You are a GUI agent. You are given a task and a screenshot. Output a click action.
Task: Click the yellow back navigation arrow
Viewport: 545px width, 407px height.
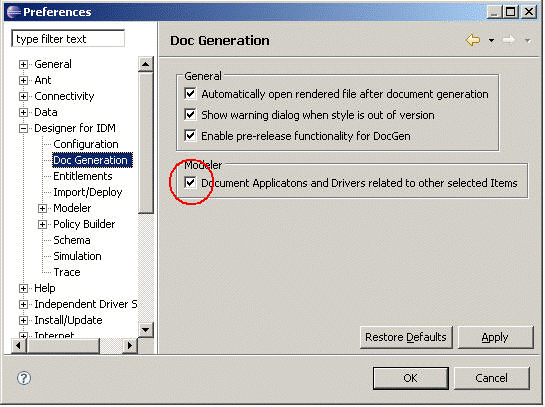pyautogui.click(x=473, y=40)
